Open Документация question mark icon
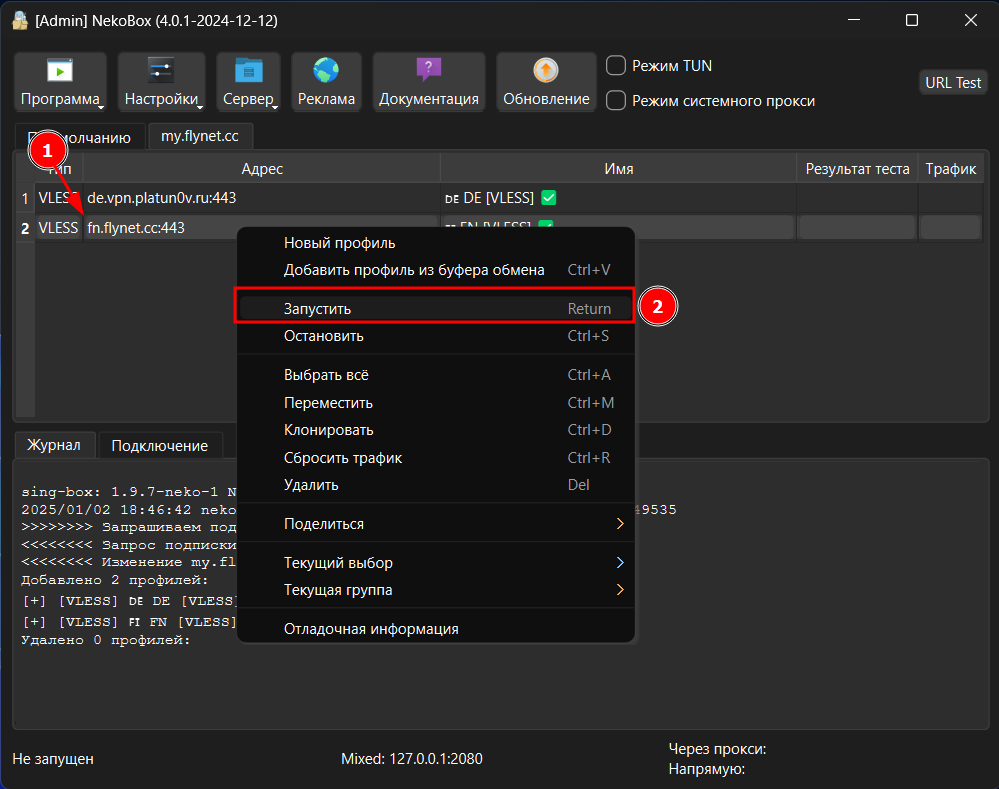This screenshot has width=999, height=789. 428,71
